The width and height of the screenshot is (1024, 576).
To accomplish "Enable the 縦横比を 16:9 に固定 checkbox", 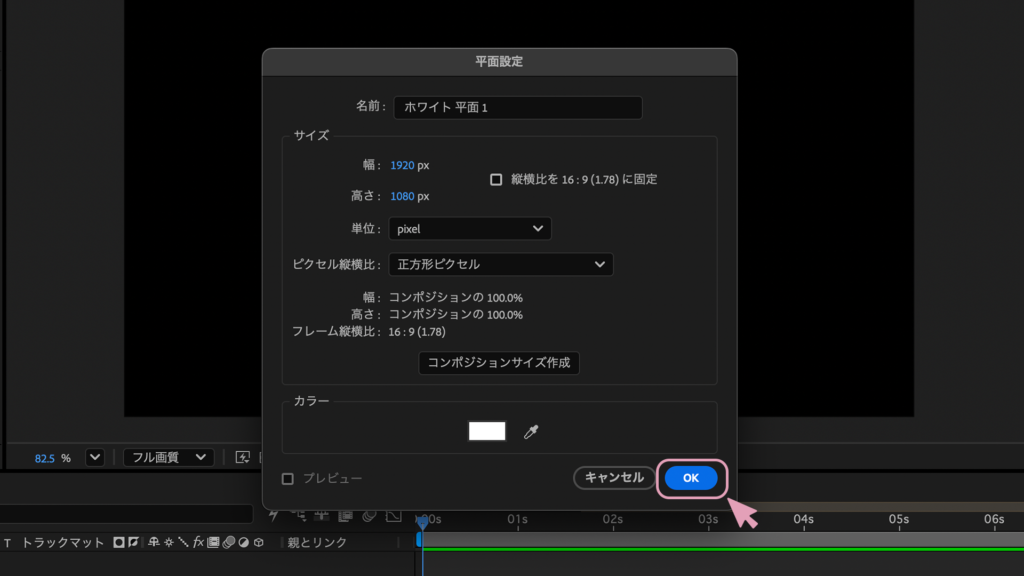I will pyautogui.click(x=496, y=180).
